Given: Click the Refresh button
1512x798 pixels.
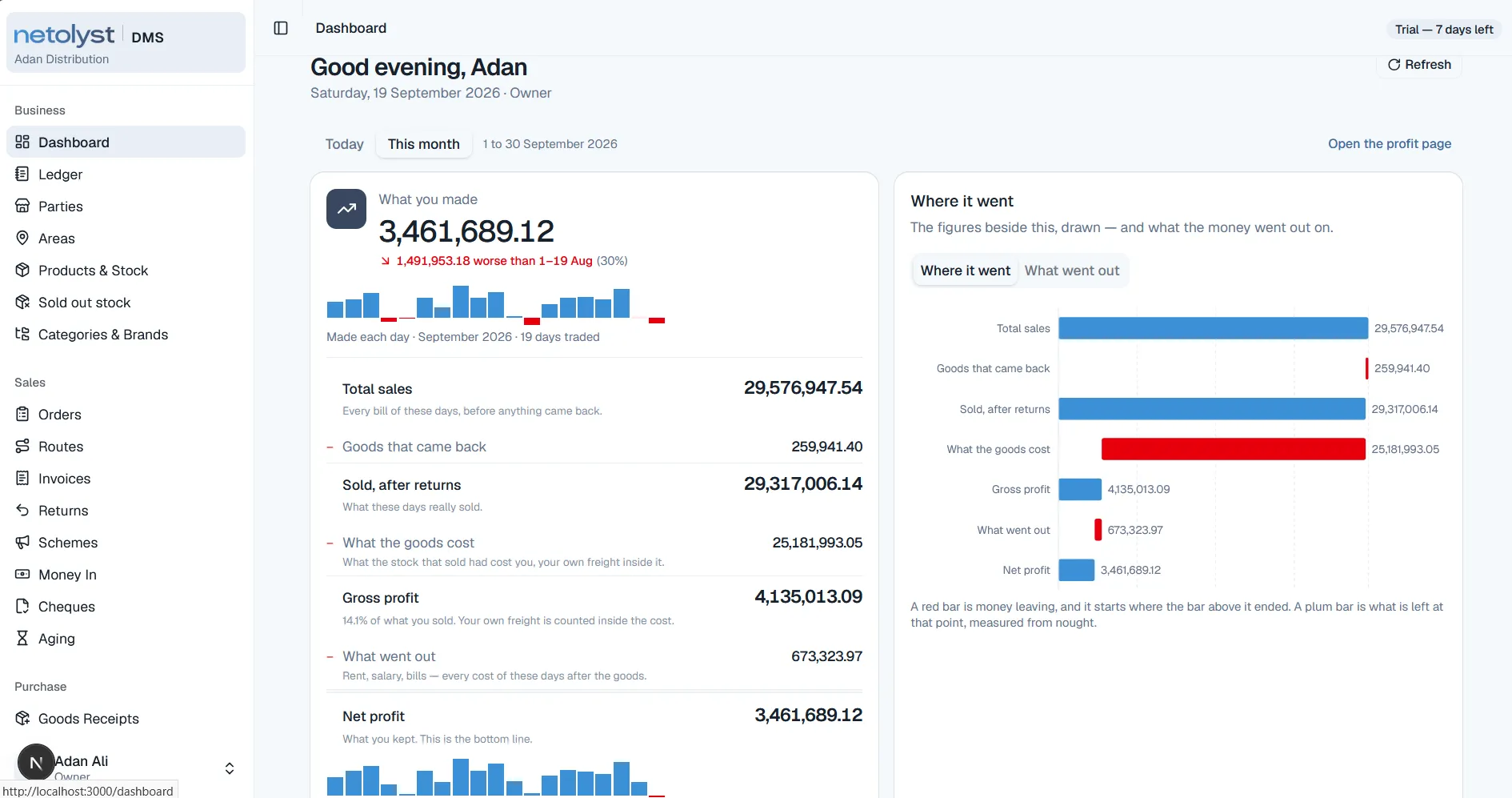Looking at the screenshot, I should tap(1419, 65).
